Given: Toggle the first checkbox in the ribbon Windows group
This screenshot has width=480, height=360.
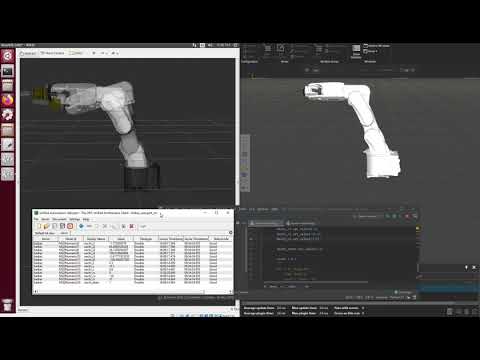Looking at the screenshot, I should click(366, 46).
